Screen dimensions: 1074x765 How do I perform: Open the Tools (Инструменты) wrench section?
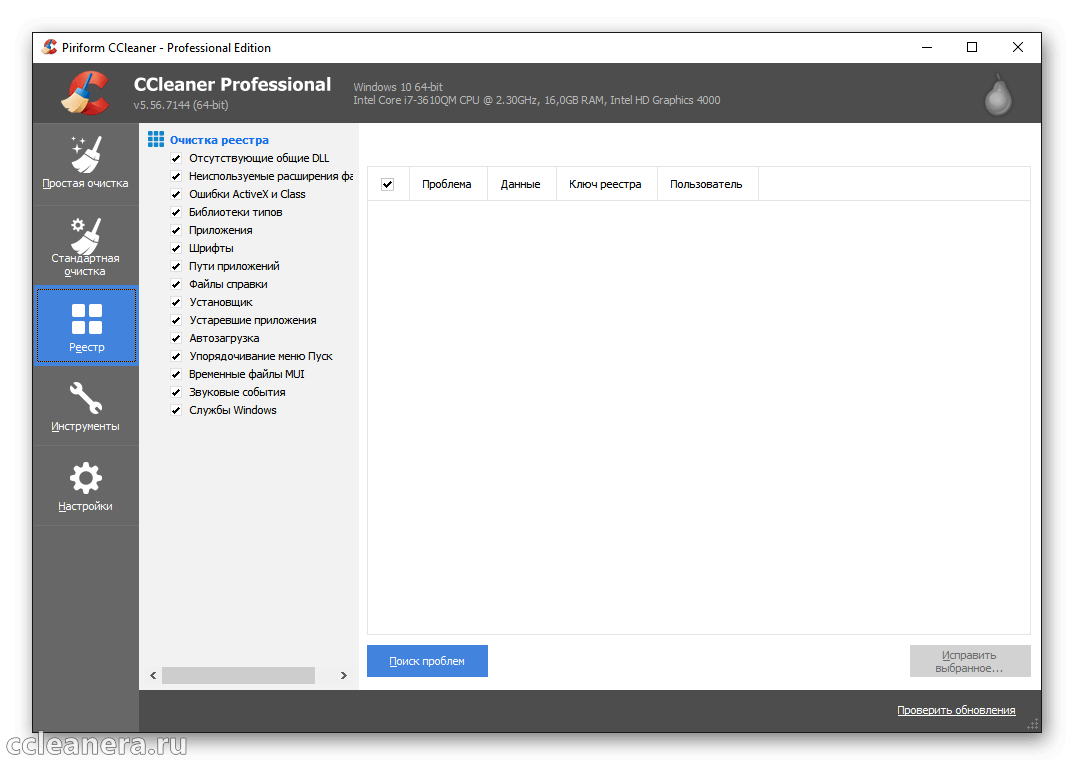[x=86, y=406]
